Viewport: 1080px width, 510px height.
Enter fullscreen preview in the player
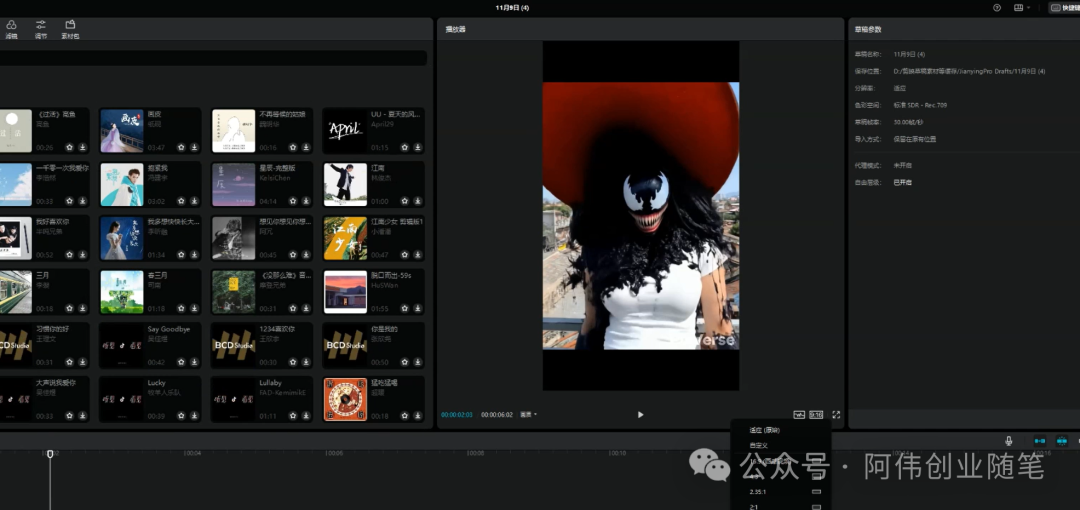coord(836,415)
